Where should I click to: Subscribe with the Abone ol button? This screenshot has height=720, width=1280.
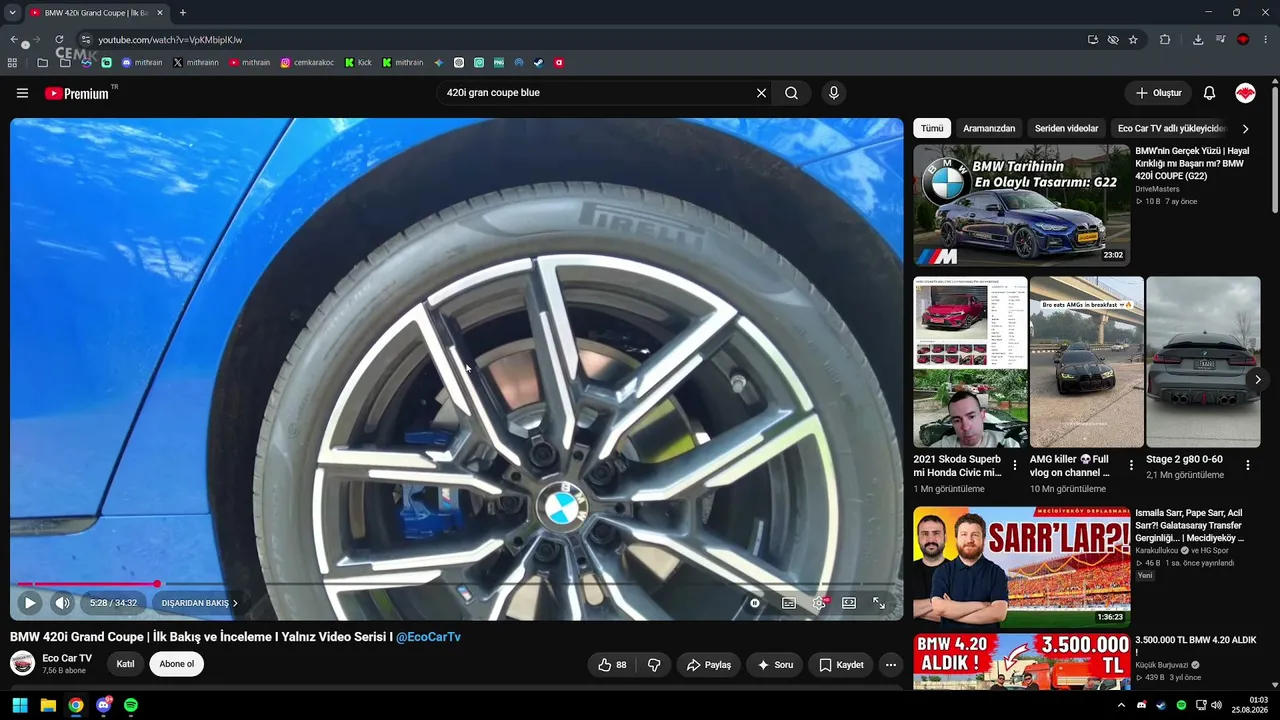[177, 664]
